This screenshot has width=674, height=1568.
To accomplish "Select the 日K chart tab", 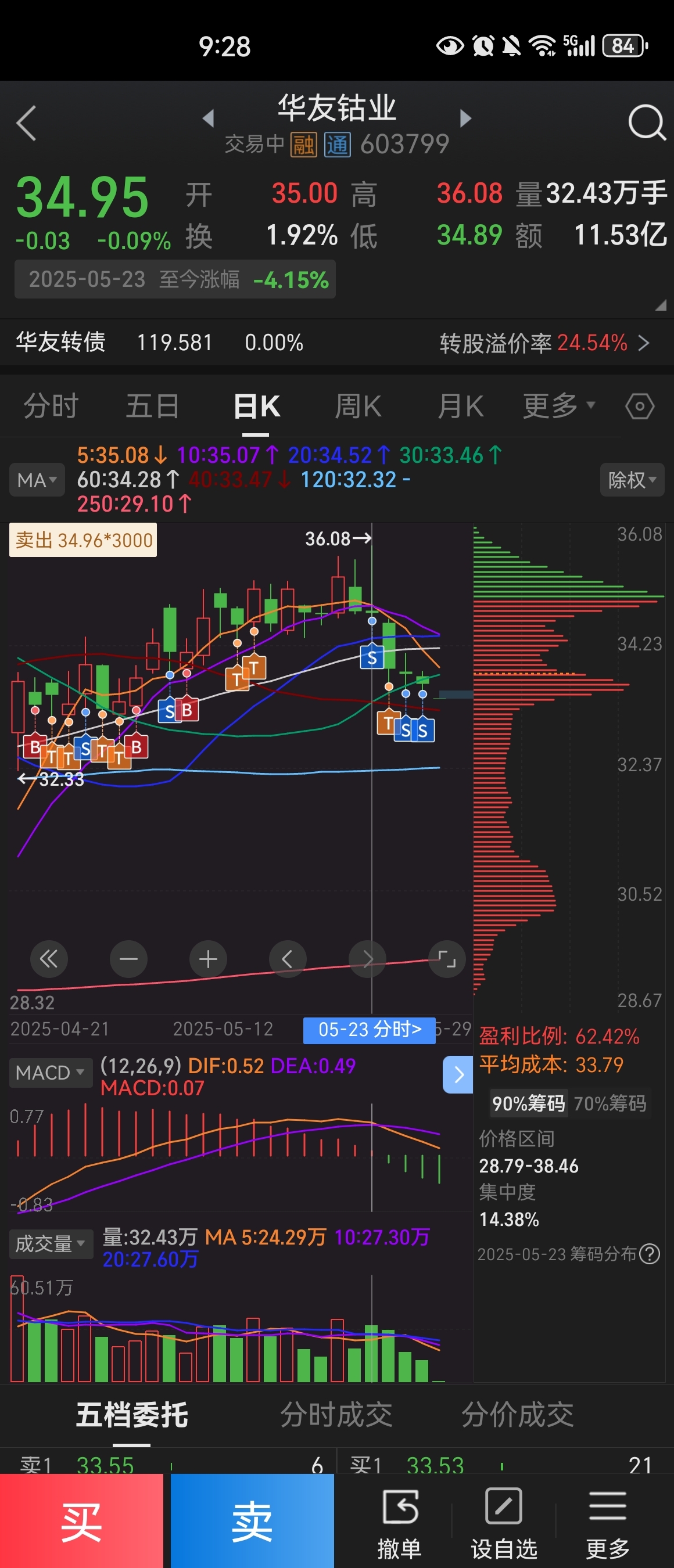I will (x=256, y=406).
